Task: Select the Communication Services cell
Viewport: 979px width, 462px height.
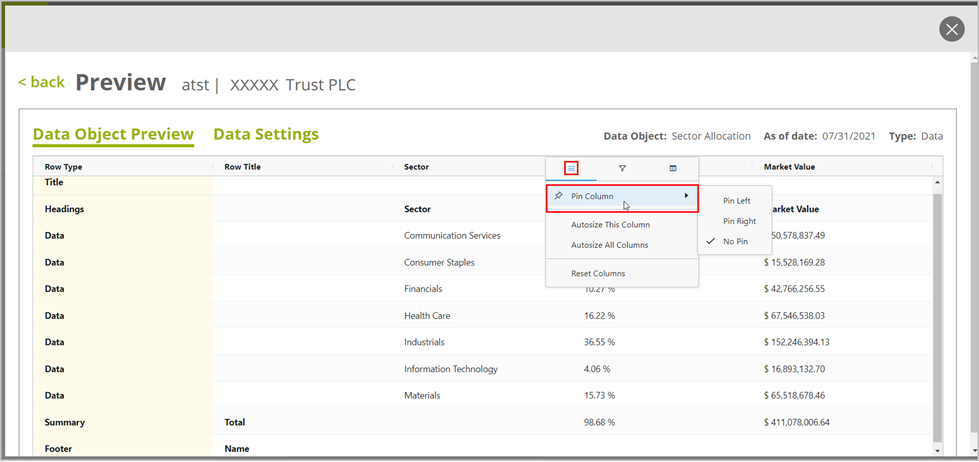Action: (x=452, y=235)
